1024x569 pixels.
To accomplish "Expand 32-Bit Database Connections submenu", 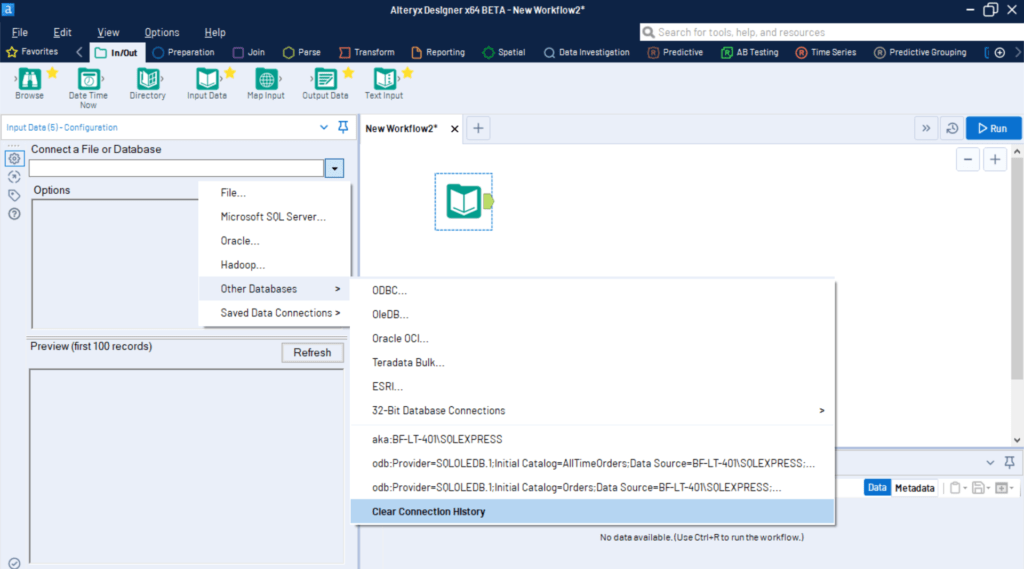I will 592,411.
